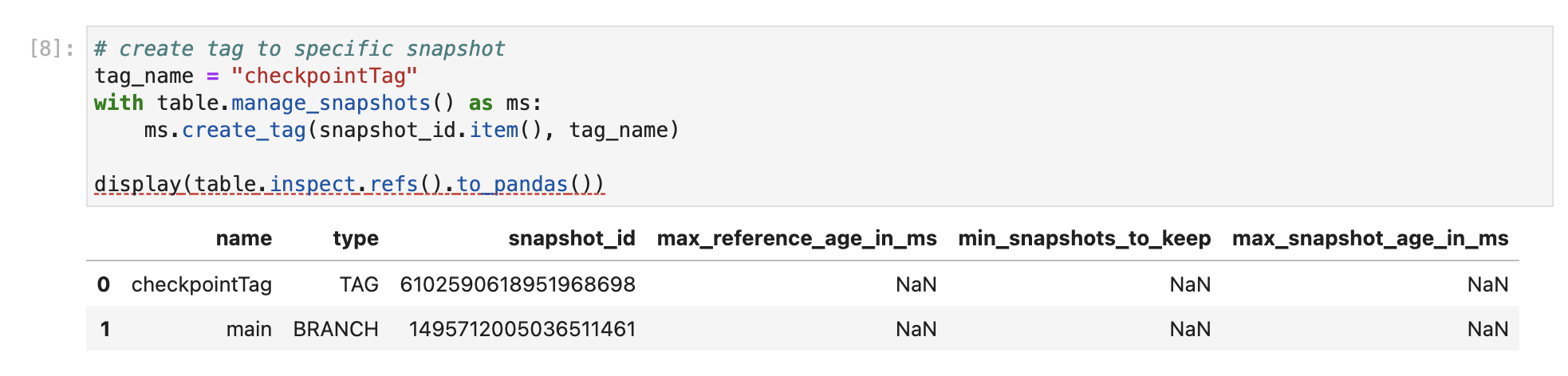
Task: Click snapshot id 6102590618951968698
Action: click(x=518, y=284)
